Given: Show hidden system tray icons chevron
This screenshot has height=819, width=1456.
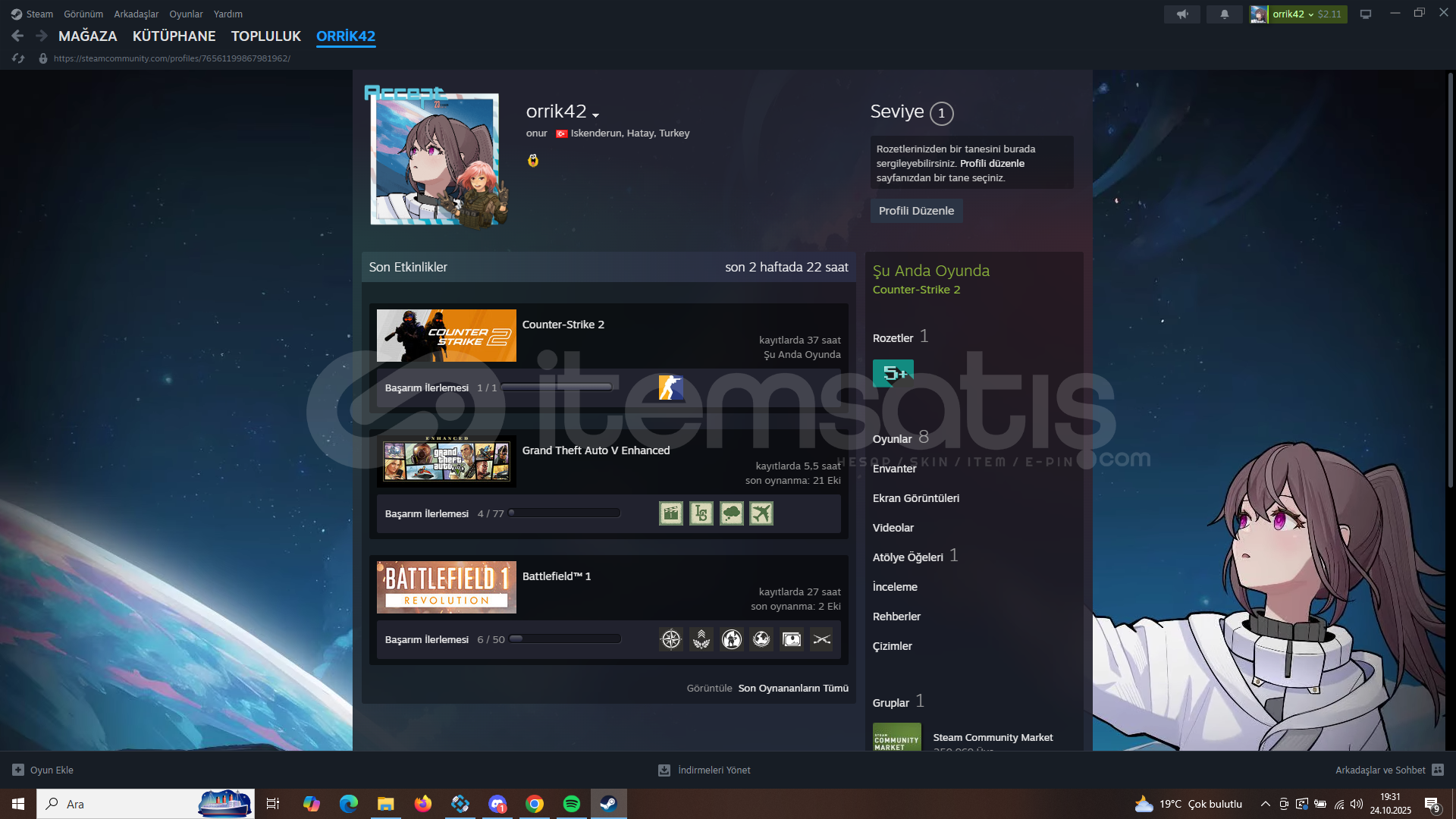Looking at the screenshot, I should coord(1265,804).
